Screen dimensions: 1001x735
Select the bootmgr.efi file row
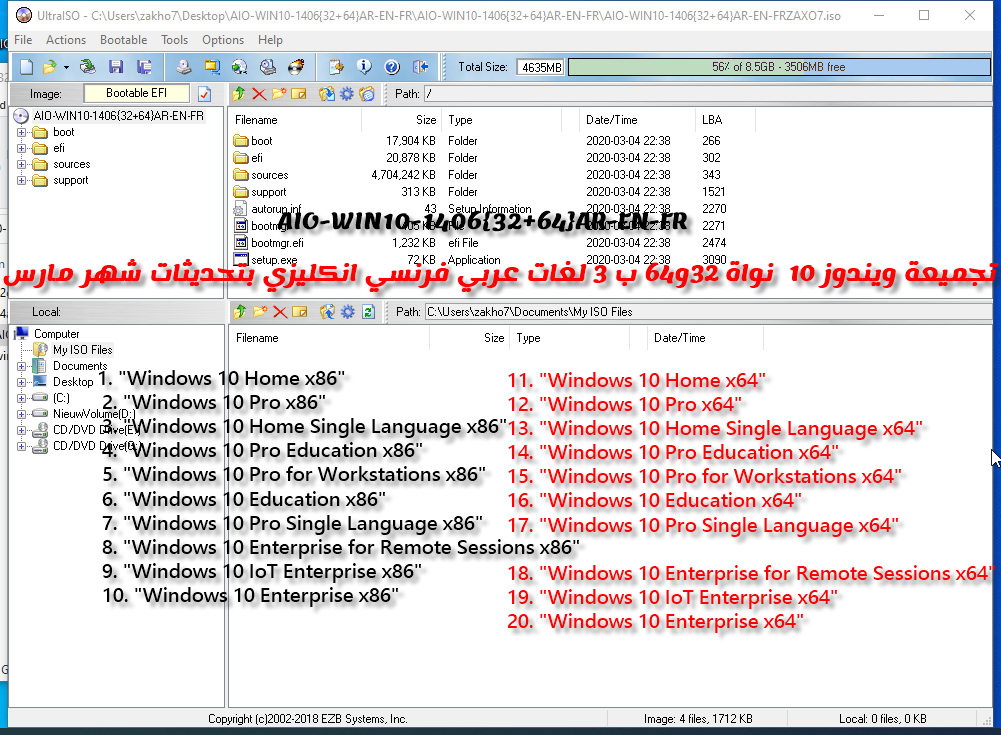click(480, 243)
